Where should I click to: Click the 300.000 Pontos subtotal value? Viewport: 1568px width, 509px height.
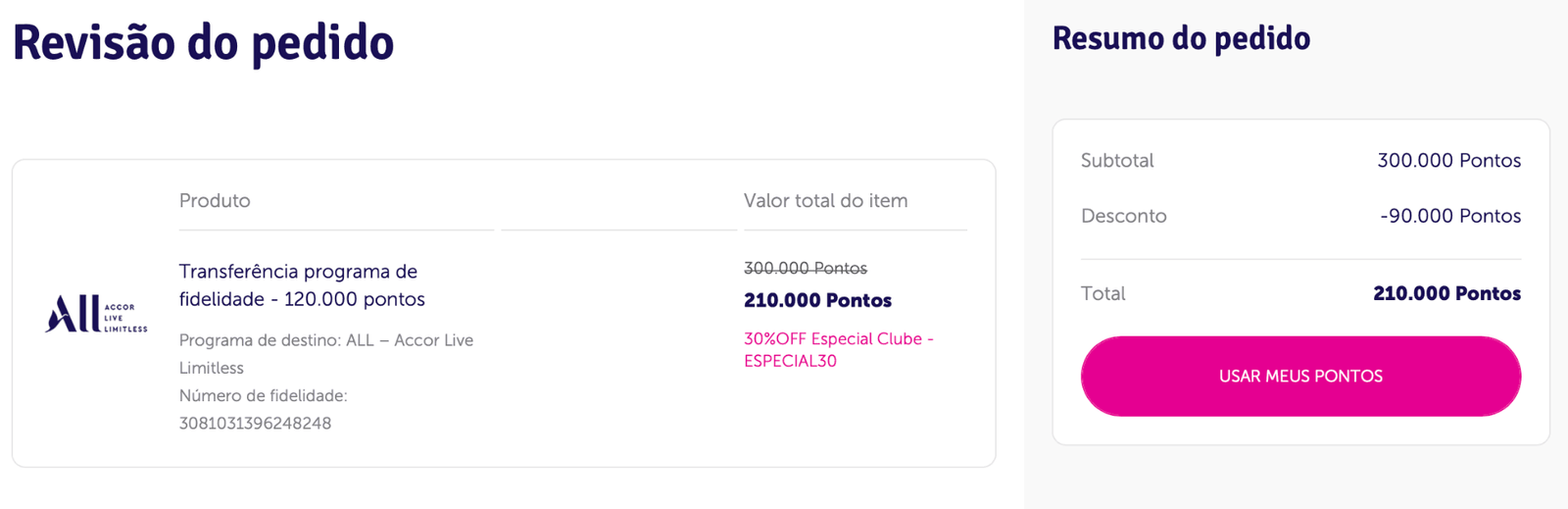(x=1448, y=161)
